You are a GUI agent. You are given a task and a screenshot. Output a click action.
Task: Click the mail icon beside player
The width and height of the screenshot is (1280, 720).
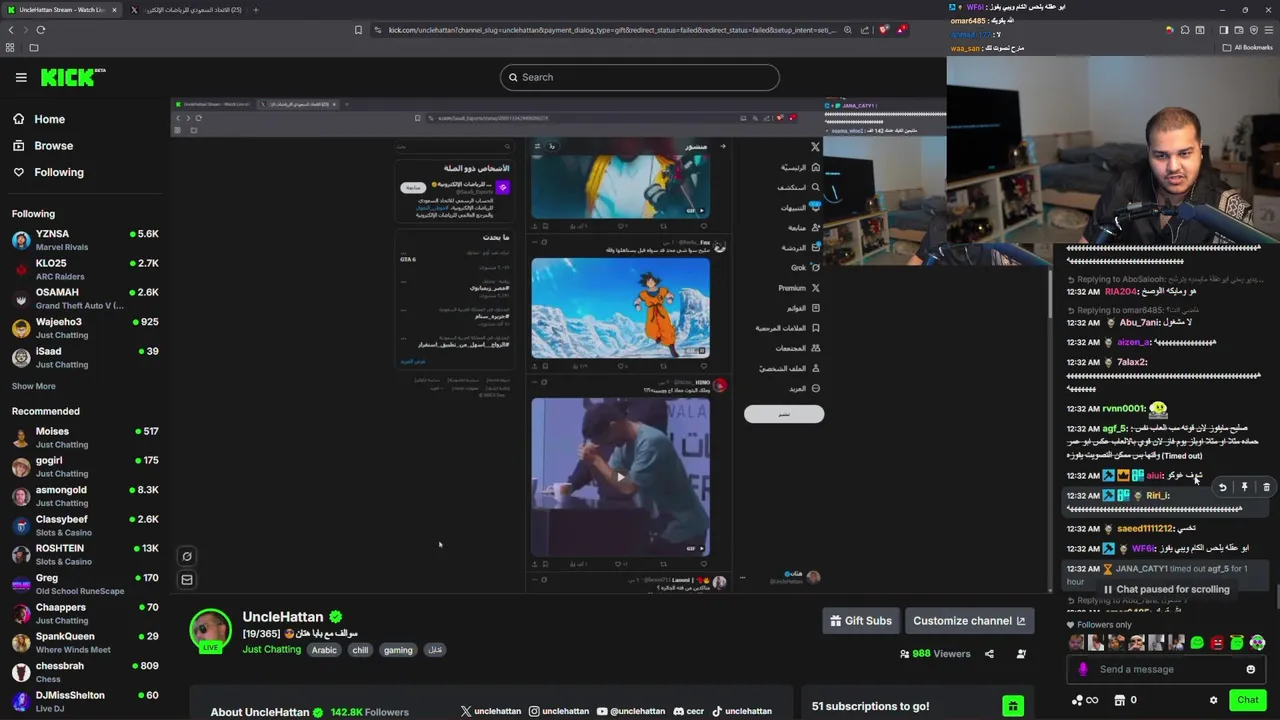187,579
